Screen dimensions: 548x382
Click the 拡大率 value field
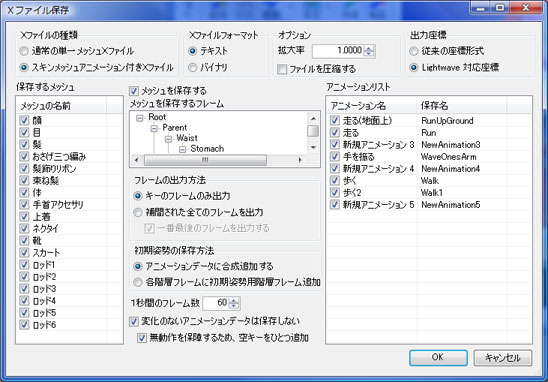click(x=338, y=51)
